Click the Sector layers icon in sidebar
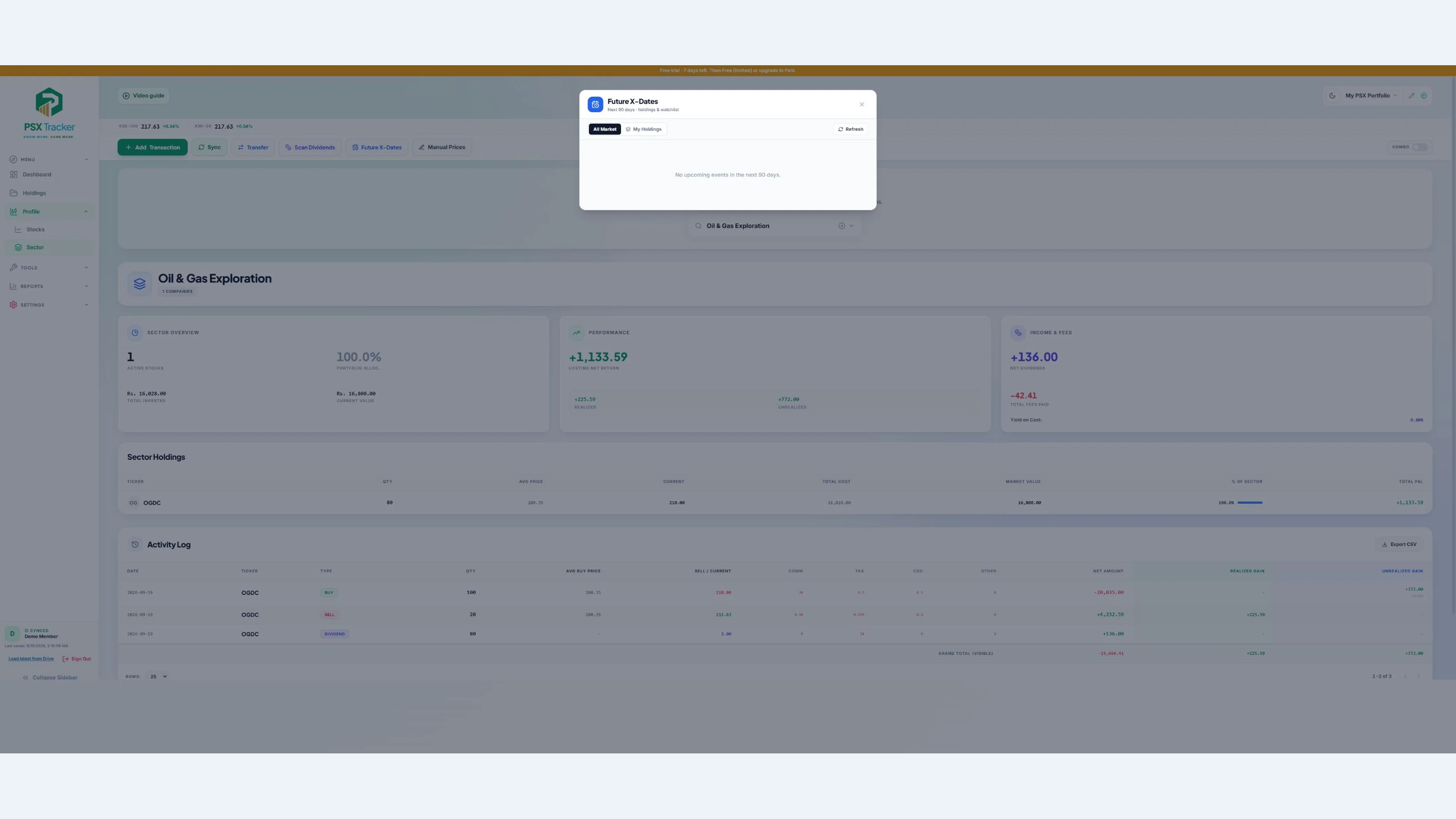 tap(18, 248)
